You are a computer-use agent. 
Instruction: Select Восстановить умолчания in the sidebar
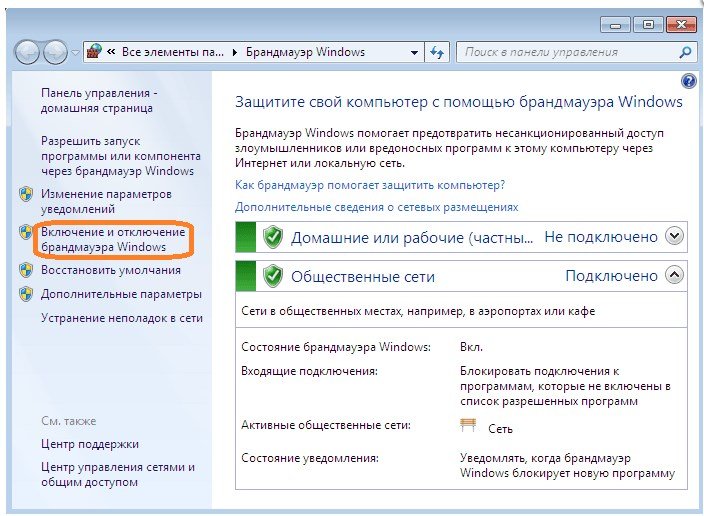110,270
